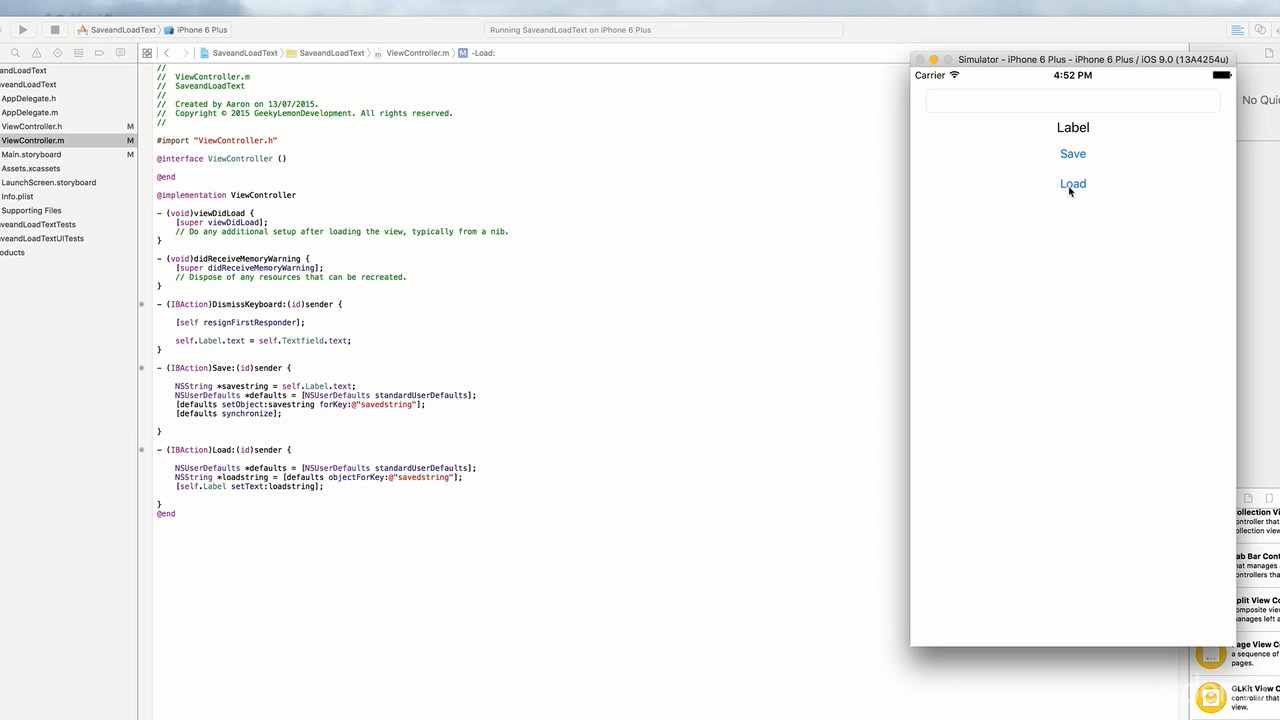Click the NSString *loadstring line
This screenshot has width=1280, height=720.
pyautogui.click(x=319, y=478)
